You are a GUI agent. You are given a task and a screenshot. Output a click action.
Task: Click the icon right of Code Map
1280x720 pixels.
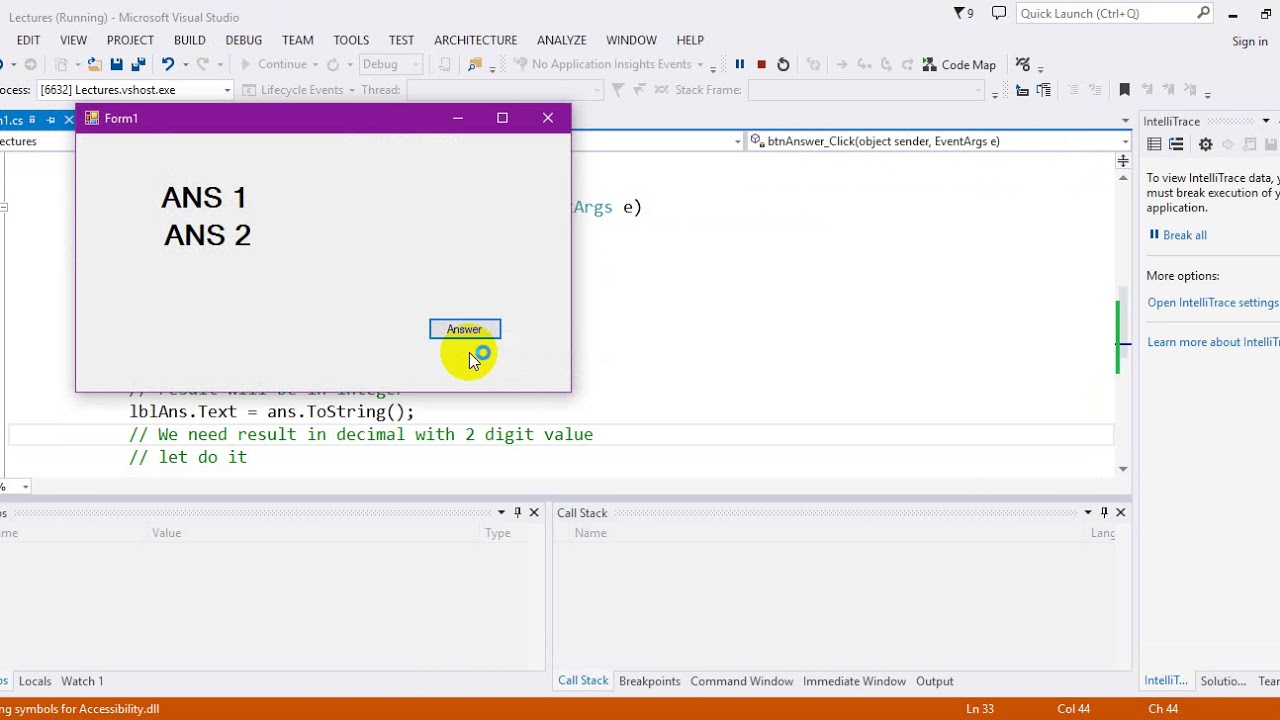[1022, 64]
